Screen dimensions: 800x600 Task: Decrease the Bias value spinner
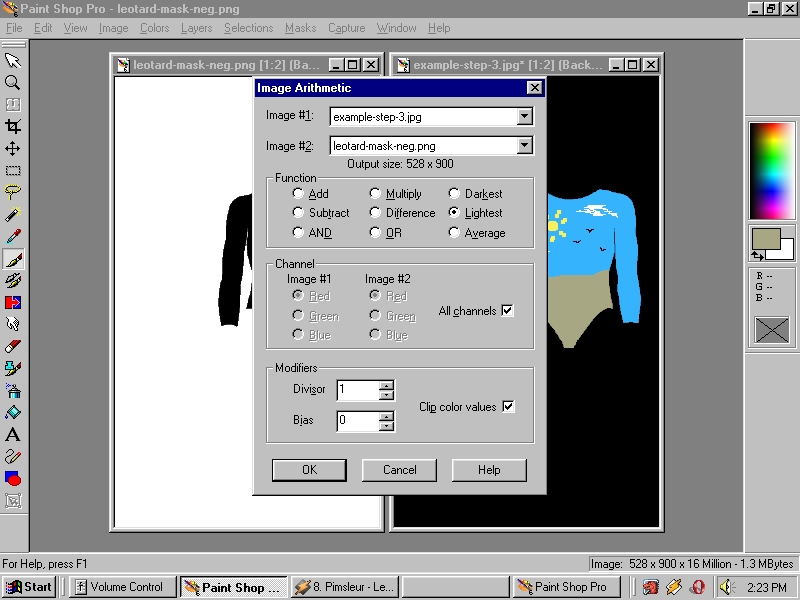(387, 426)
